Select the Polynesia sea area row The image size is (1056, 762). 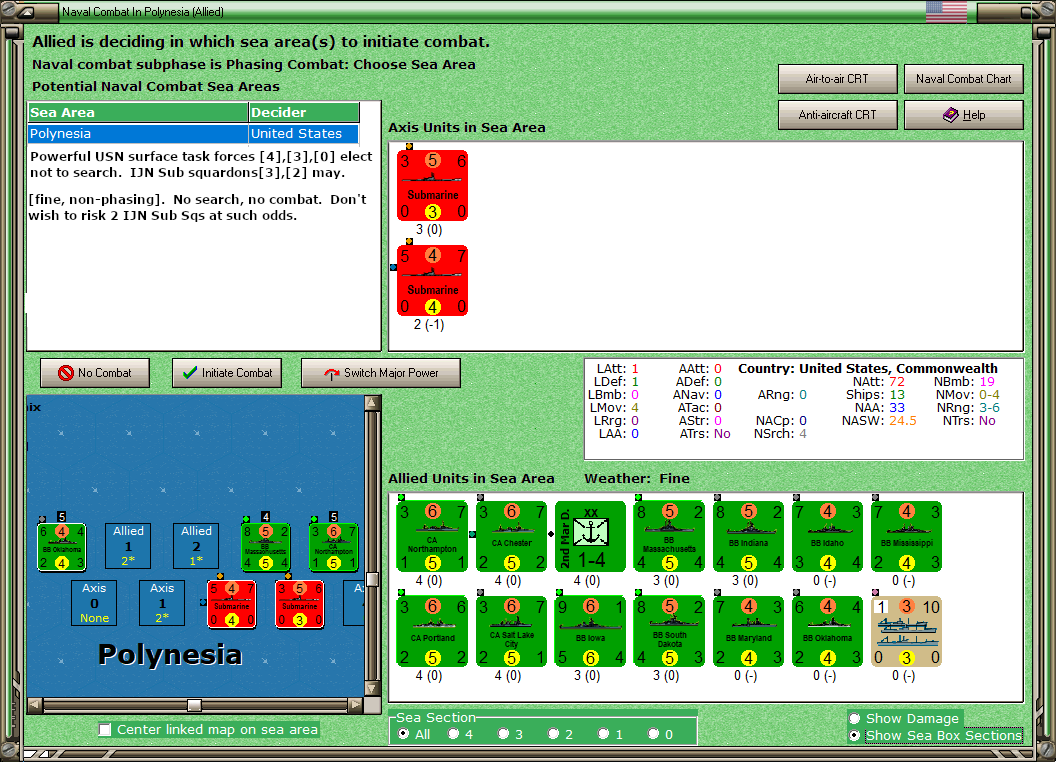point(193,133)
